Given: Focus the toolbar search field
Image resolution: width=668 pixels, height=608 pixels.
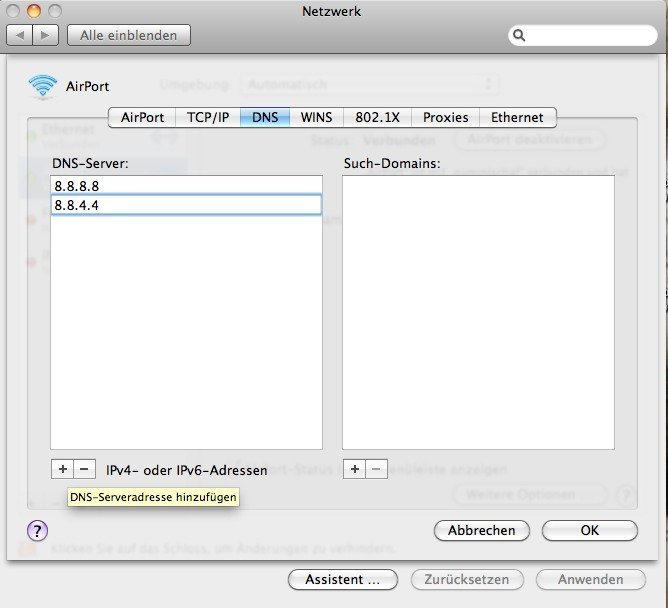Looking at the screenshot, I should click(583, 35).
